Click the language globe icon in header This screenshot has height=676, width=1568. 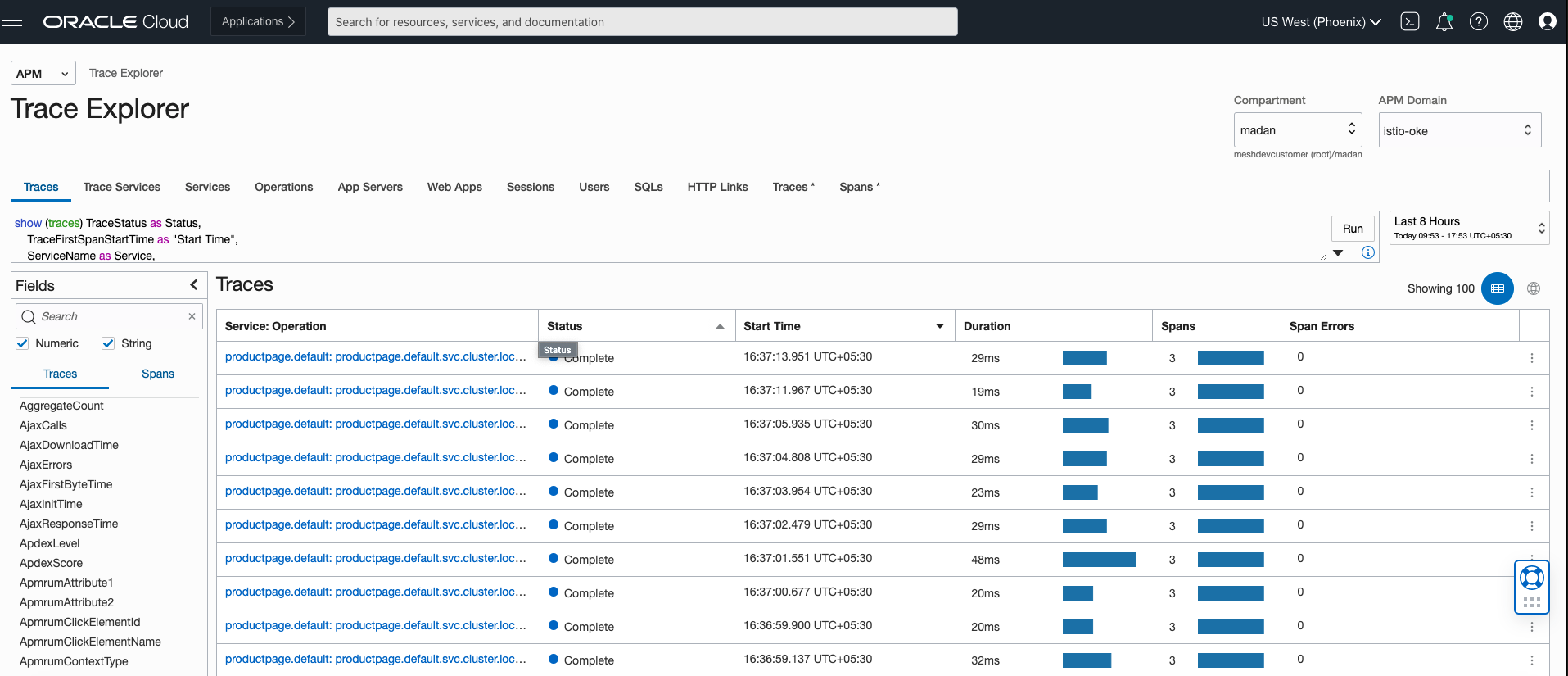pyautogui.click(x=1512, y=22)
